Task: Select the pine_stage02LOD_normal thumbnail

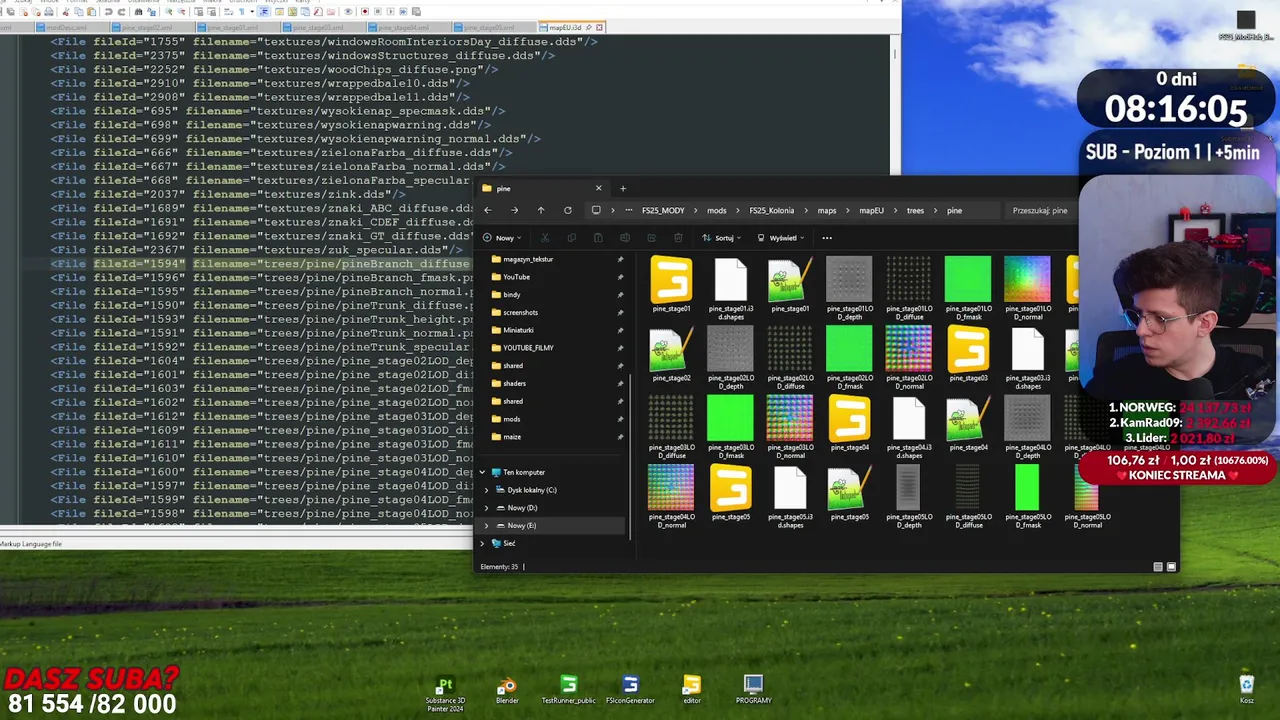Action: (x=909, y=357)
